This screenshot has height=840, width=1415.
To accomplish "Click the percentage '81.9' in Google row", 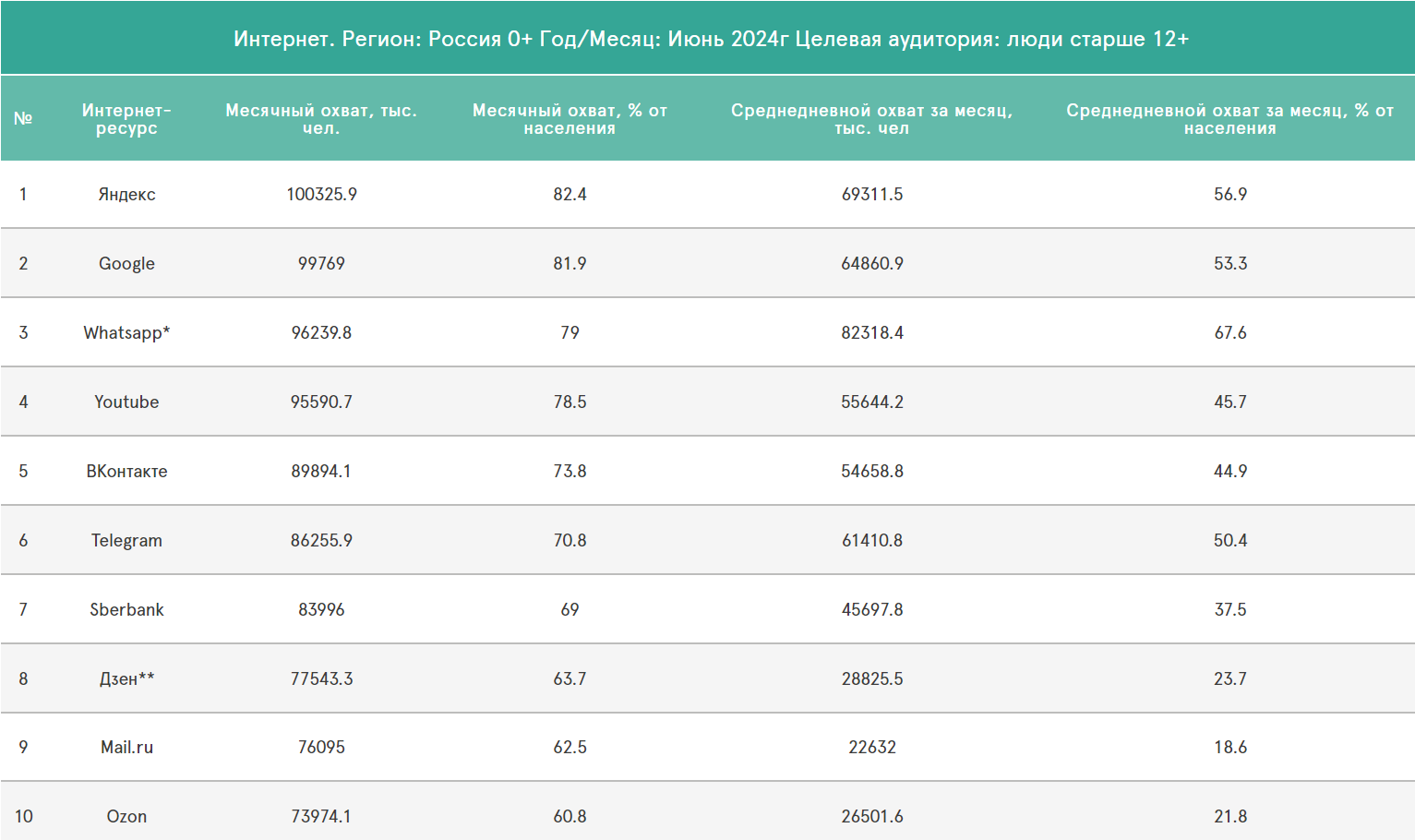I will coord(570,263).
